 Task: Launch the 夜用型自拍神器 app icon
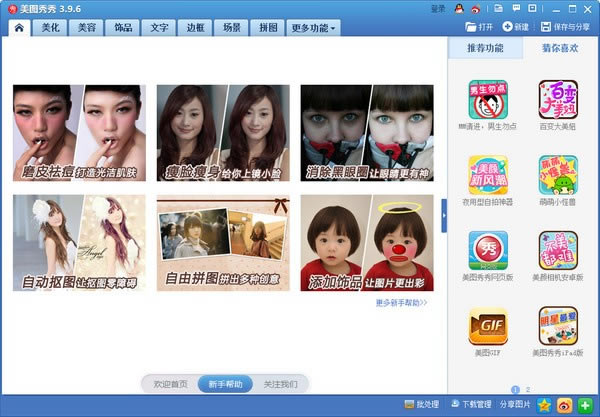point(488,176)
